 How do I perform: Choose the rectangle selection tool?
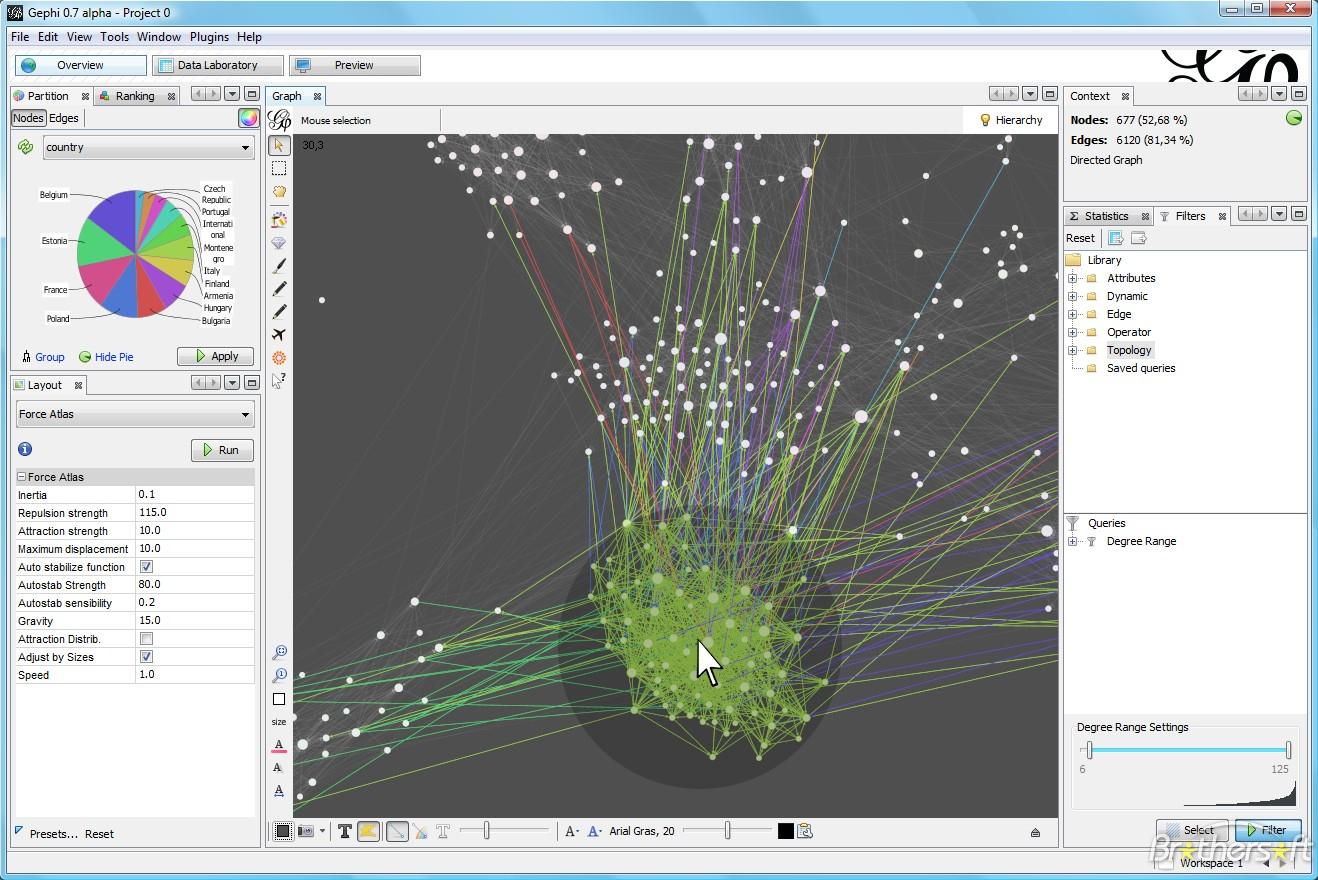[x=279, y=168]
